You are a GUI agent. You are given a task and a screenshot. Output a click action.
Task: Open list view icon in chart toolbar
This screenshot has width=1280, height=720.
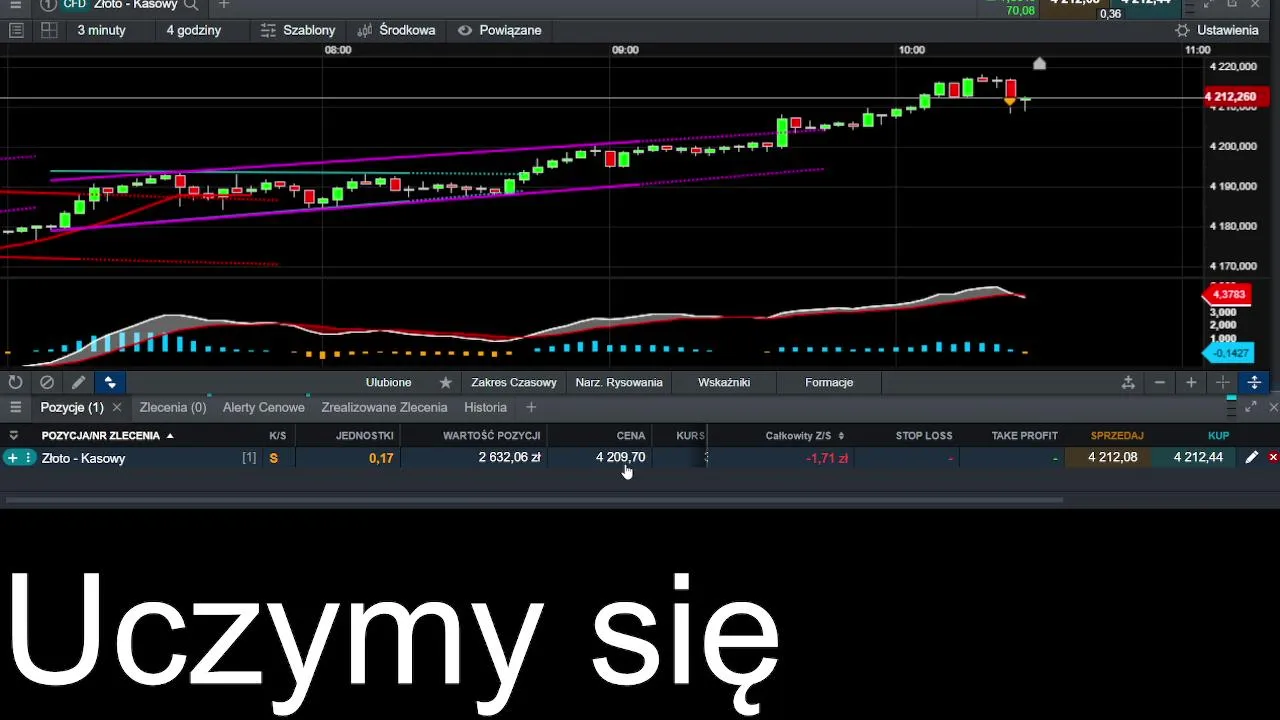16,30
